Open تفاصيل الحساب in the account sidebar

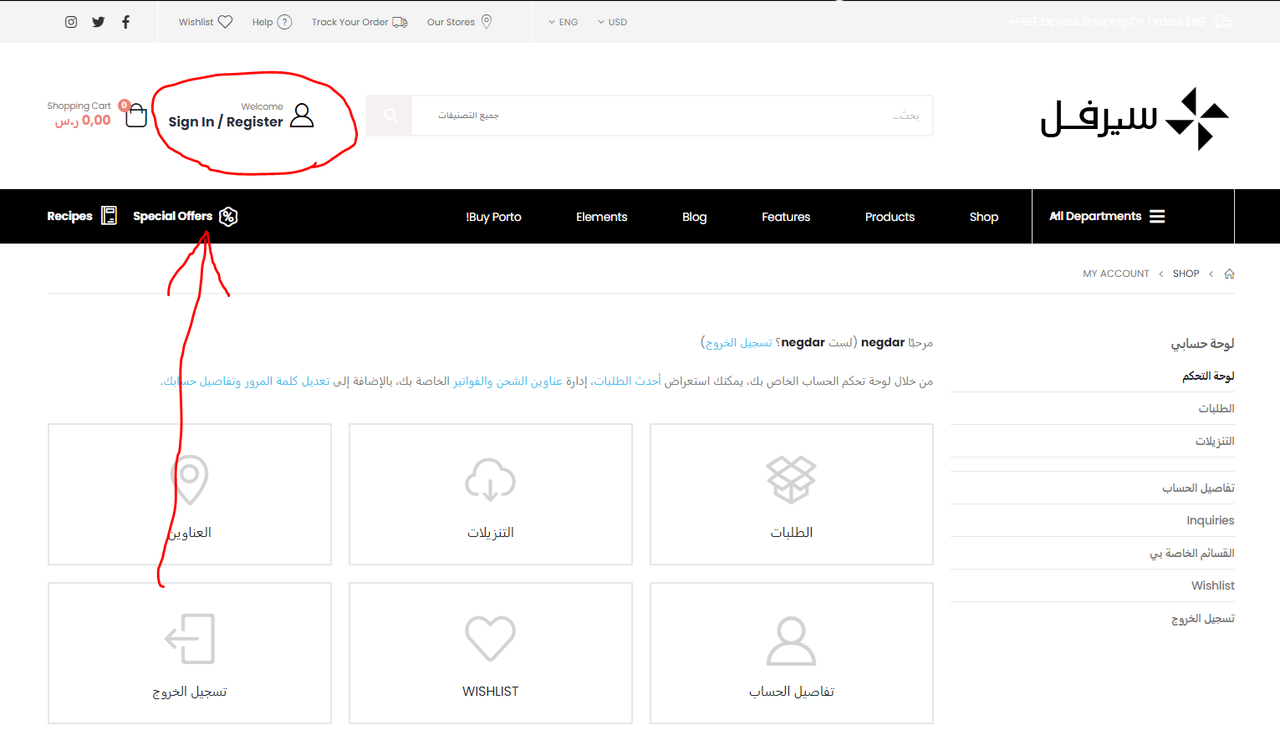point(1198,488)
